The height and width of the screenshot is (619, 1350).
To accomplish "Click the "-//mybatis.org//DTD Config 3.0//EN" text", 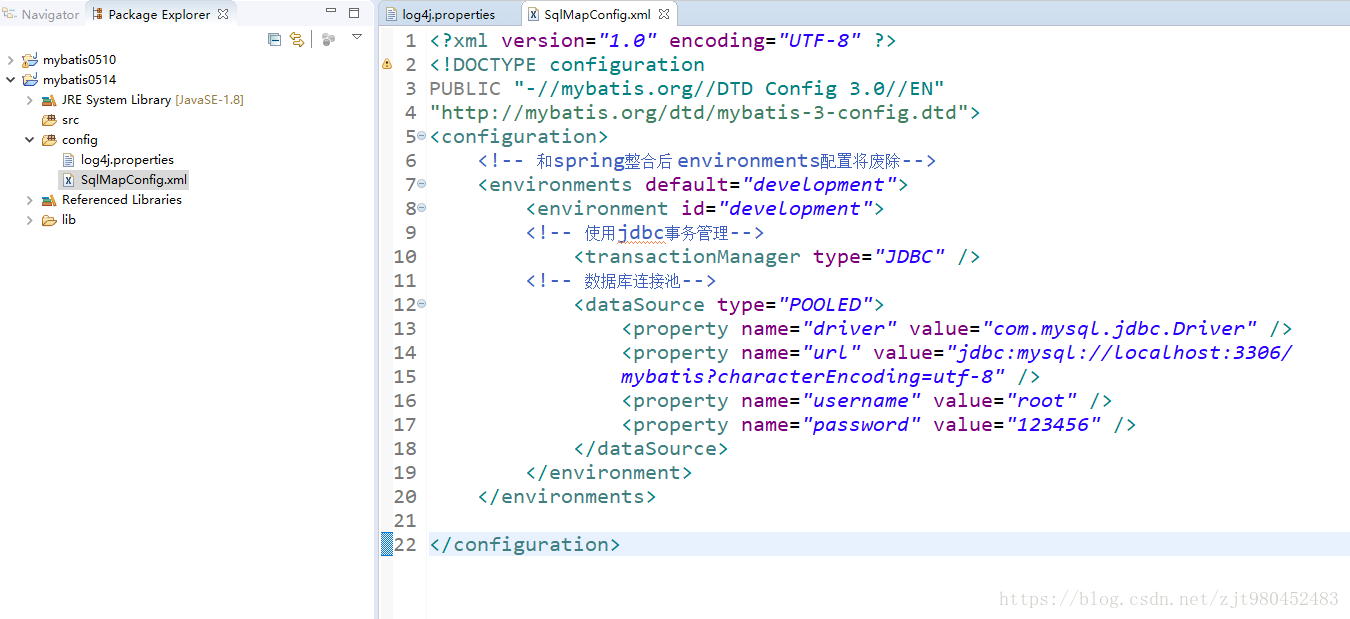I will [x=729, y=89].
